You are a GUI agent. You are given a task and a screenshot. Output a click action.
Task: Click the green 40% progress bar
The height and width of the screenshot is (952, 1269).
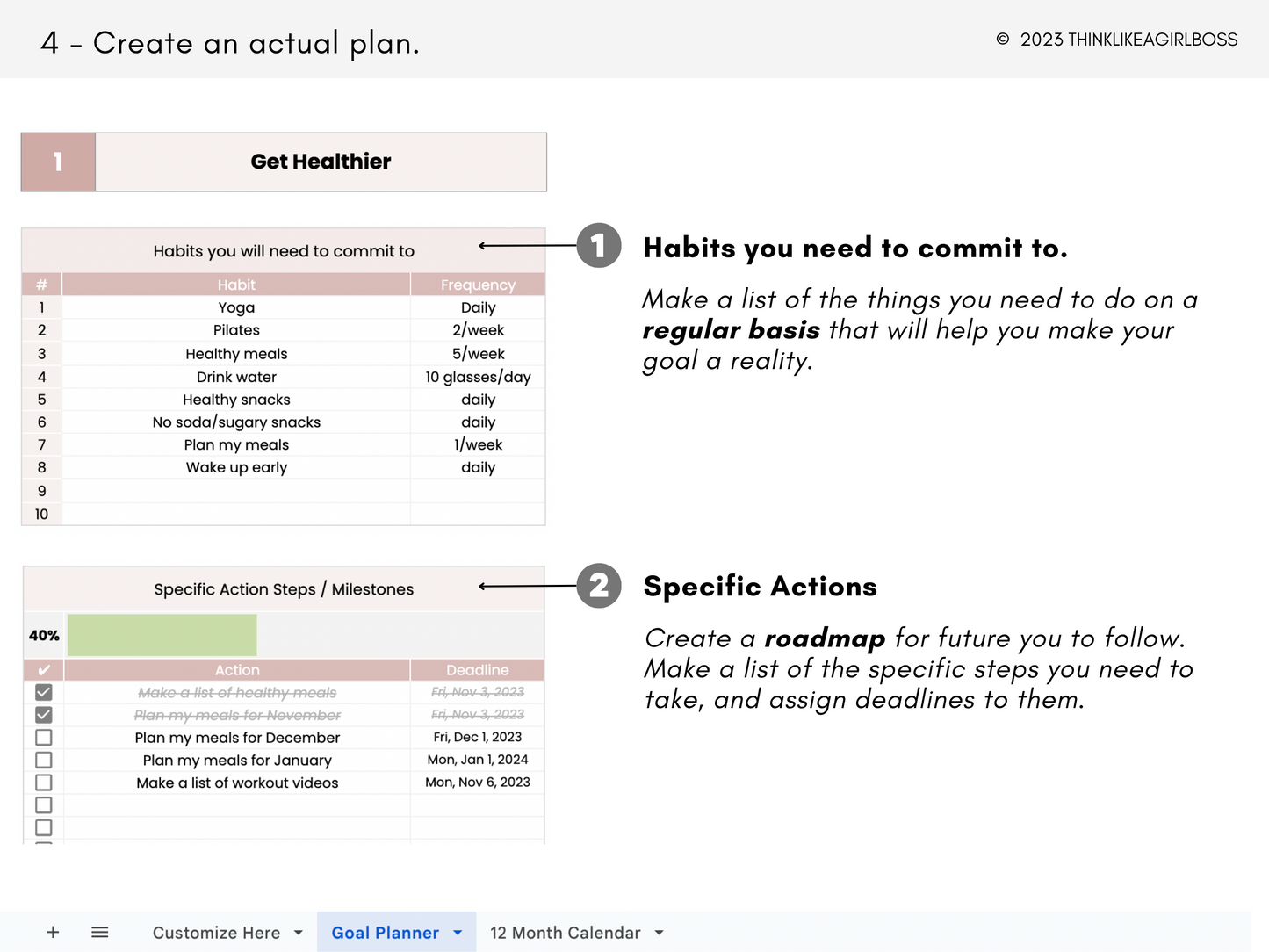162,635
